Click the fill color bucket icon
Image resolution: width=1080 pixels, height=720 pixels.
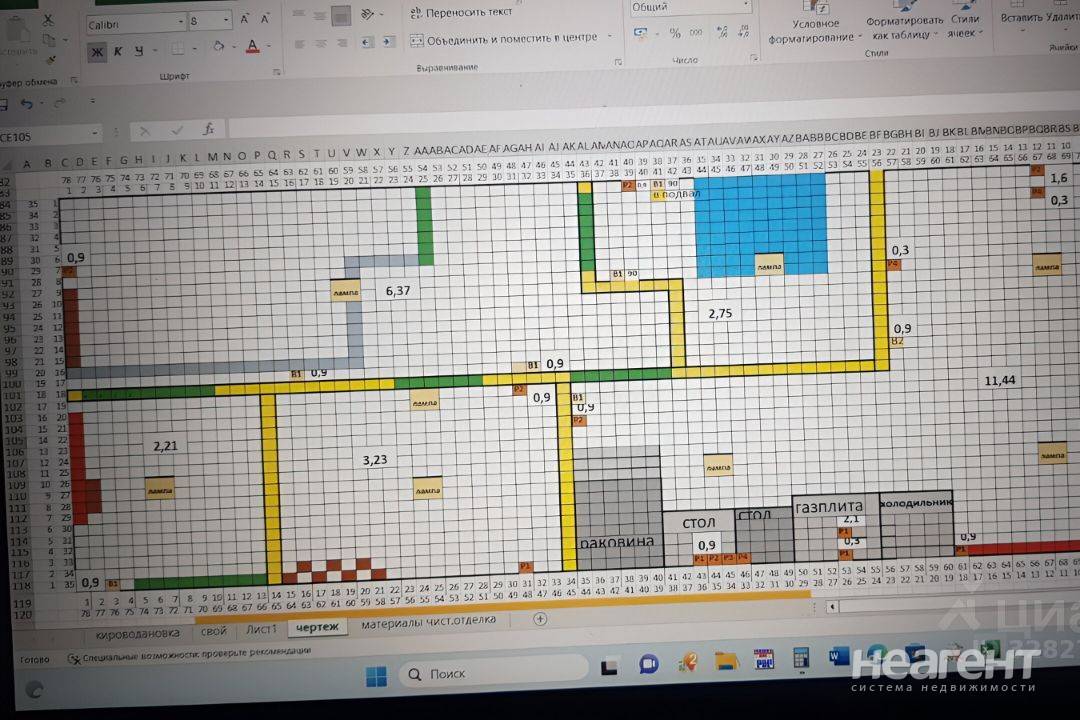217,48
